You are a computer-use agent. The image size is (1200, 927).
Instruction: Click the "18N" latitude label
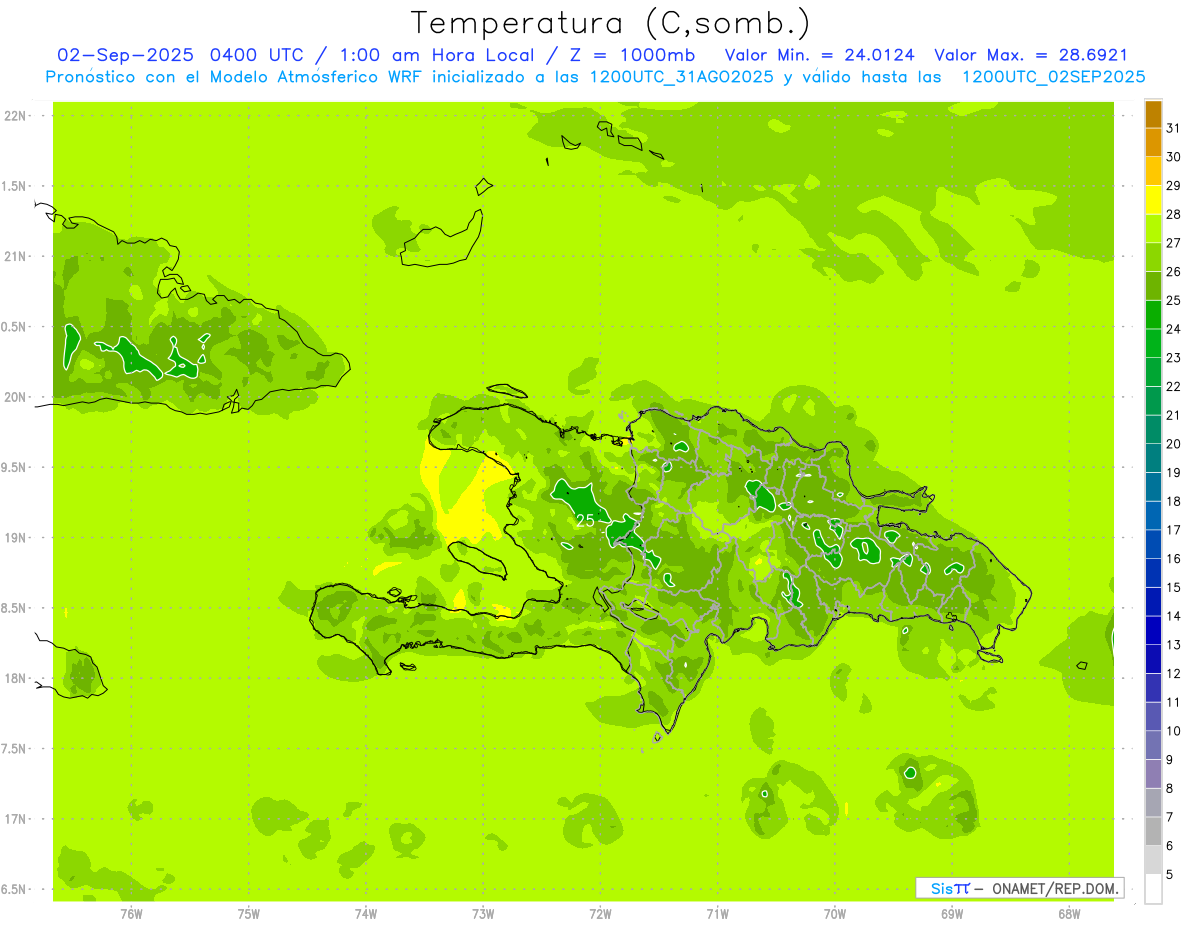click(15, 678)
